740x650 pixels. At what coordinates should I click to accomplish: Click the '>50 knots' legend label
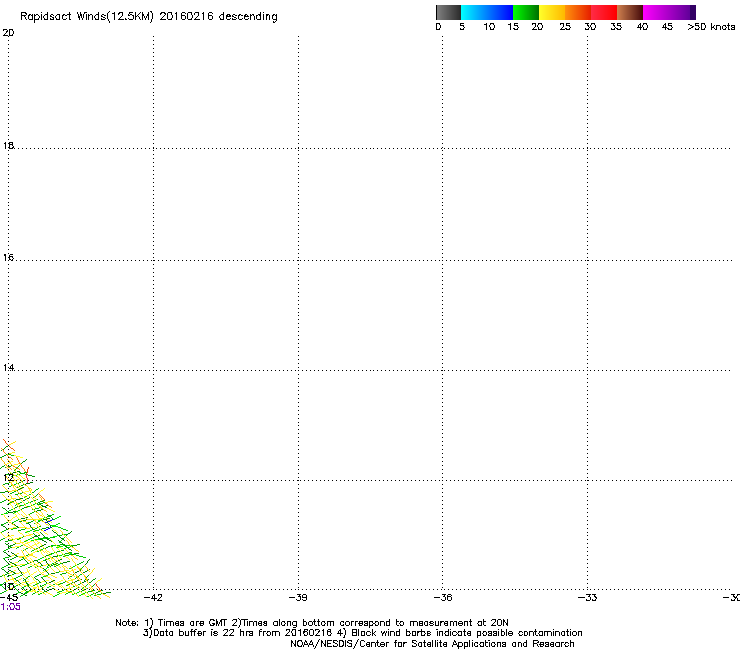[x=711, y=27]
